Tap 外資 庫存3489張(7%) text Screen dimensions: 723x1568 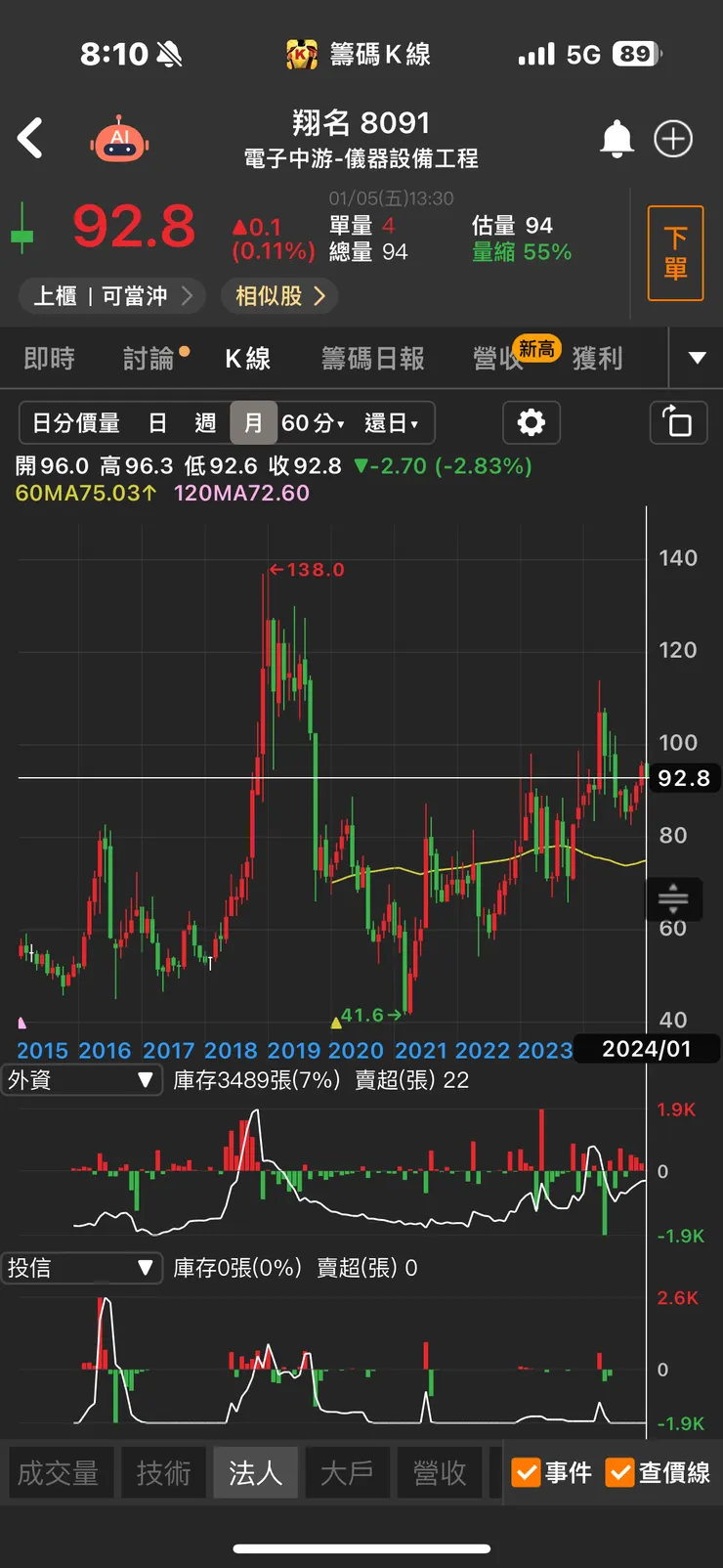pyautogui.click(x=257, y=1079)
